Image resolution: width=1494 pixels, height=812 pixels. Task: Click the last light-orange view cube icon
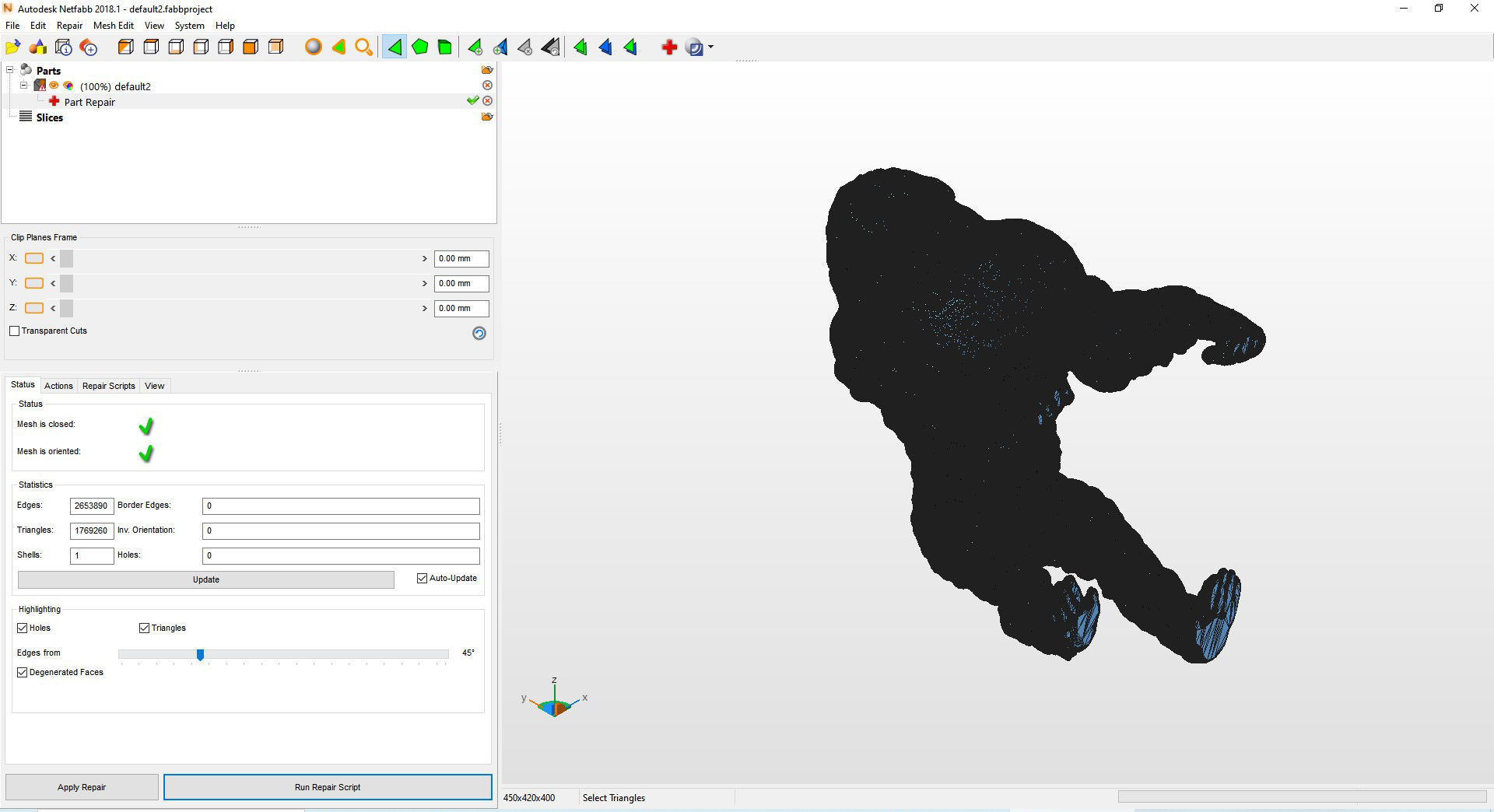275,47
